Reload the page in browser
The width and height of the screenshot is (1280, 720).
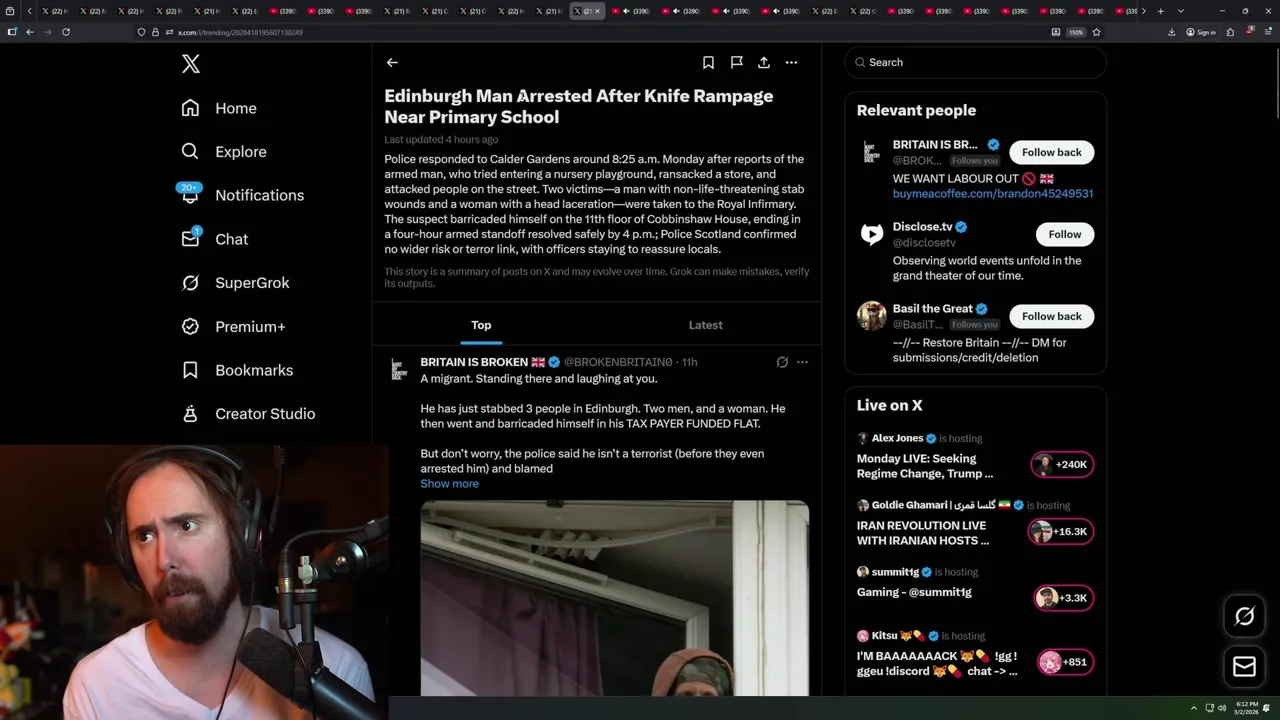pyautogui.click(x=66, y=32)
